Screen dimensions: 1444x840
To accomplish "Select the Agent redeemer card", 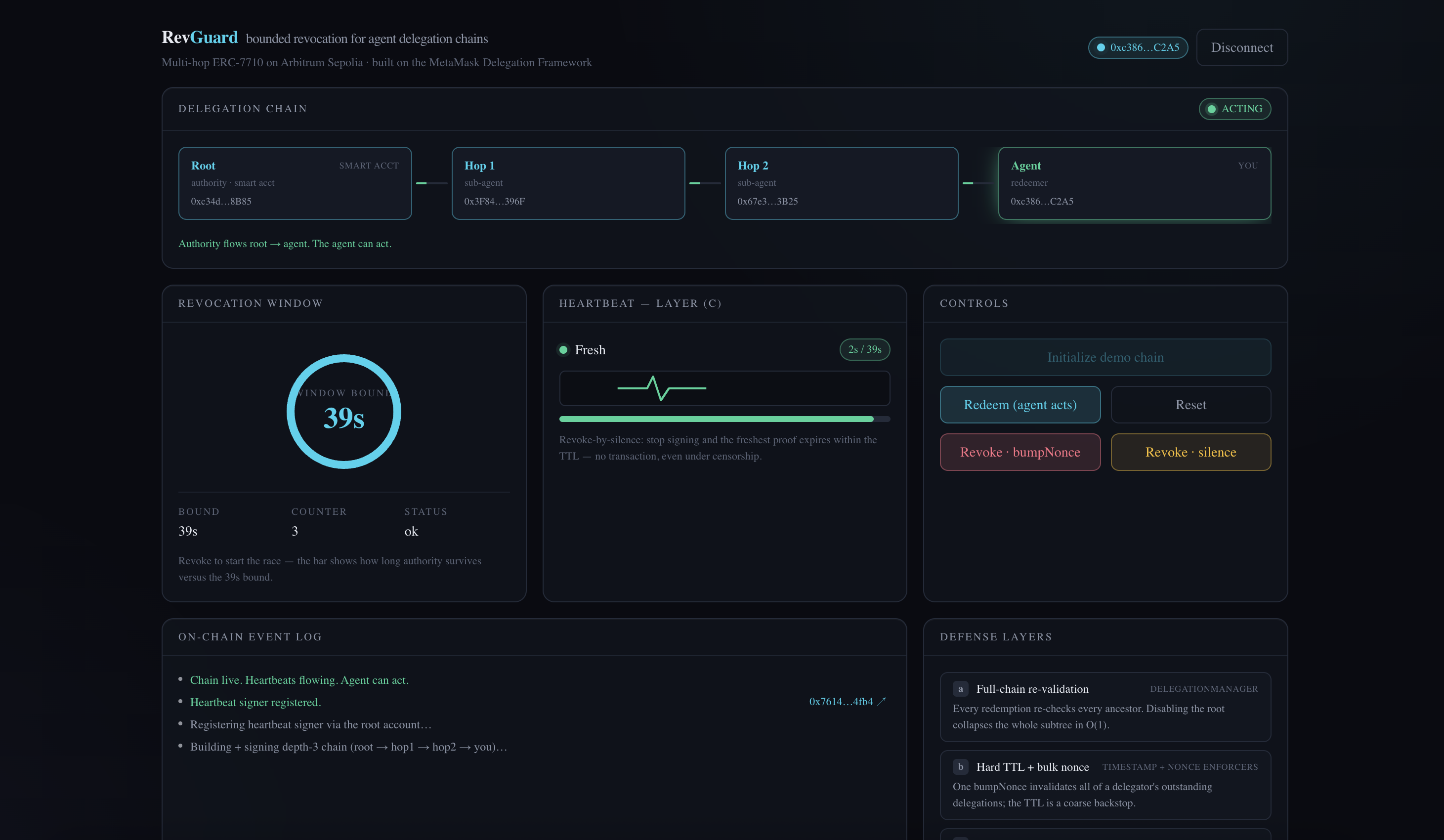I will pyautogui.click(x=1135, y=183).
